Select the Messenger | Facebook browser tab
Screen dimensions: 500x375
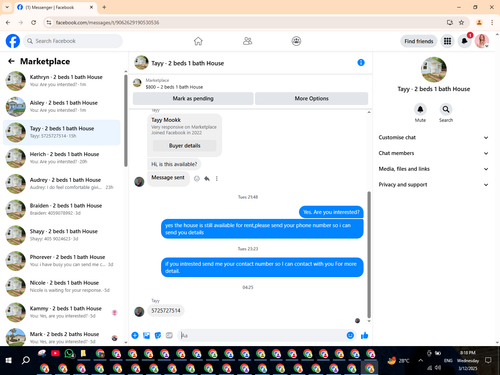pos(55,7)
